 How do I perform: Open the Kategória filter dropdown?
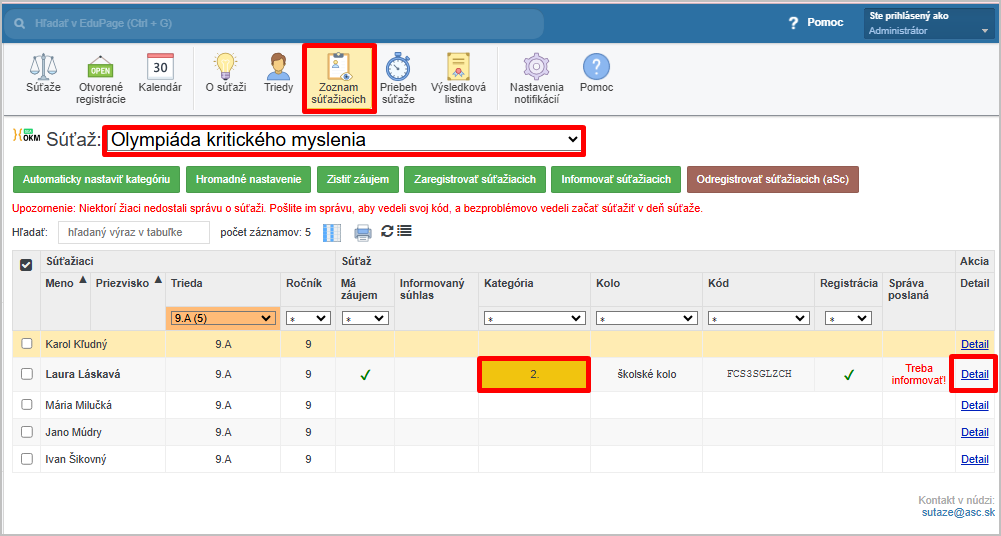[x=534, y=318]
